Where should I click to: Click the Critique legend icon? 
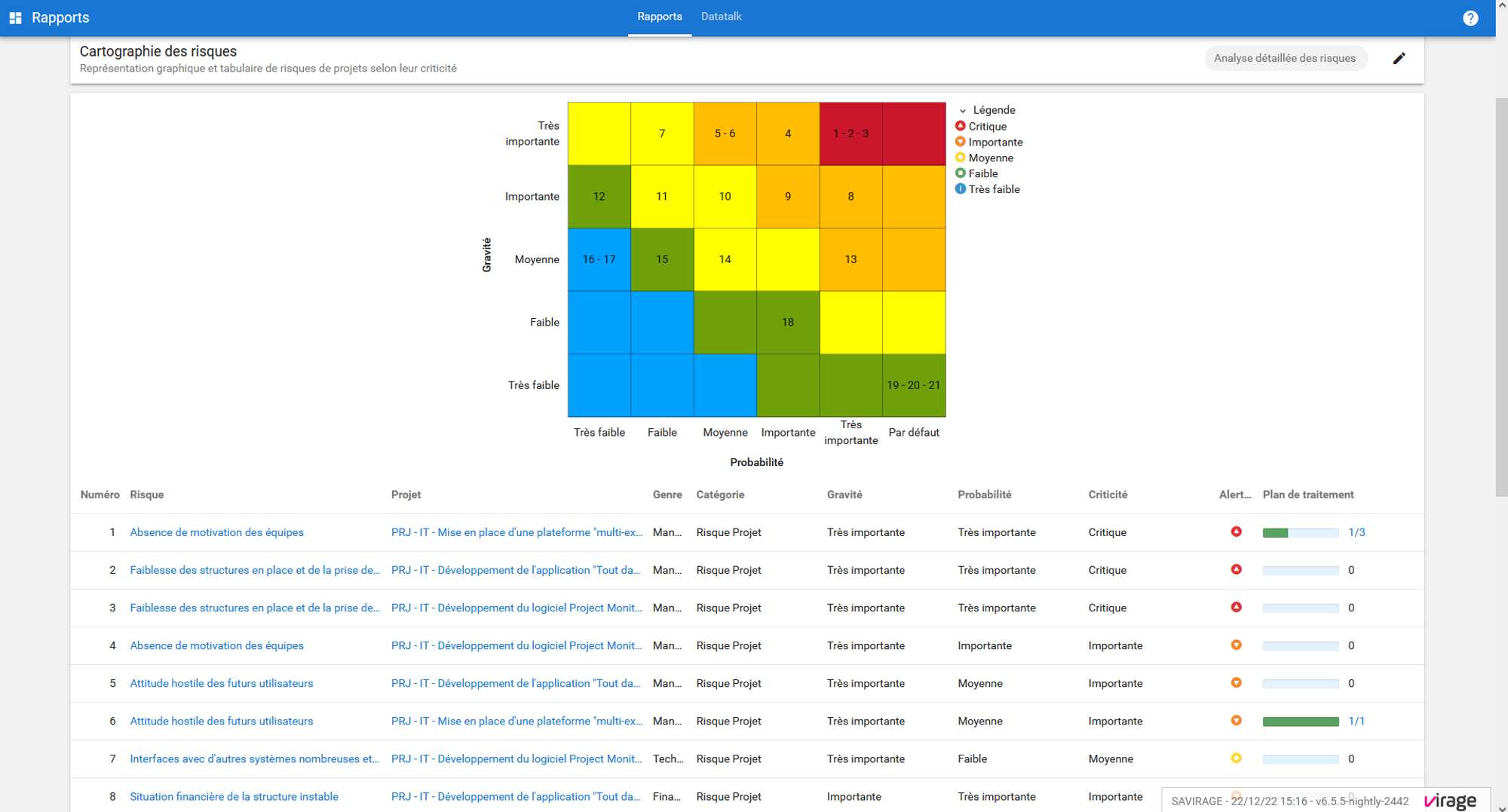(960, 126)
